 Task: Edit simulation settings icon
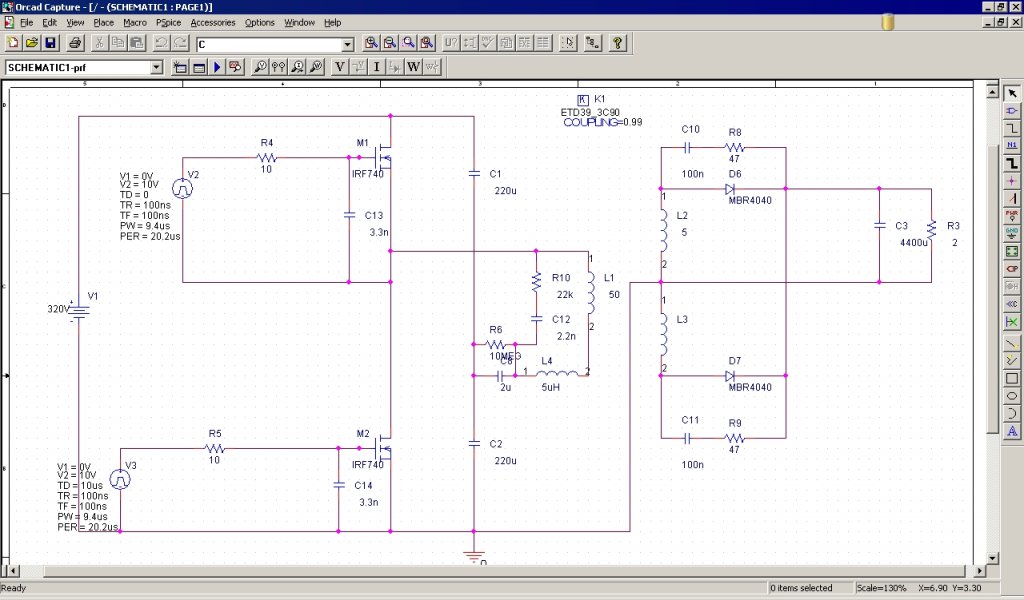click(x=199, y=67)
